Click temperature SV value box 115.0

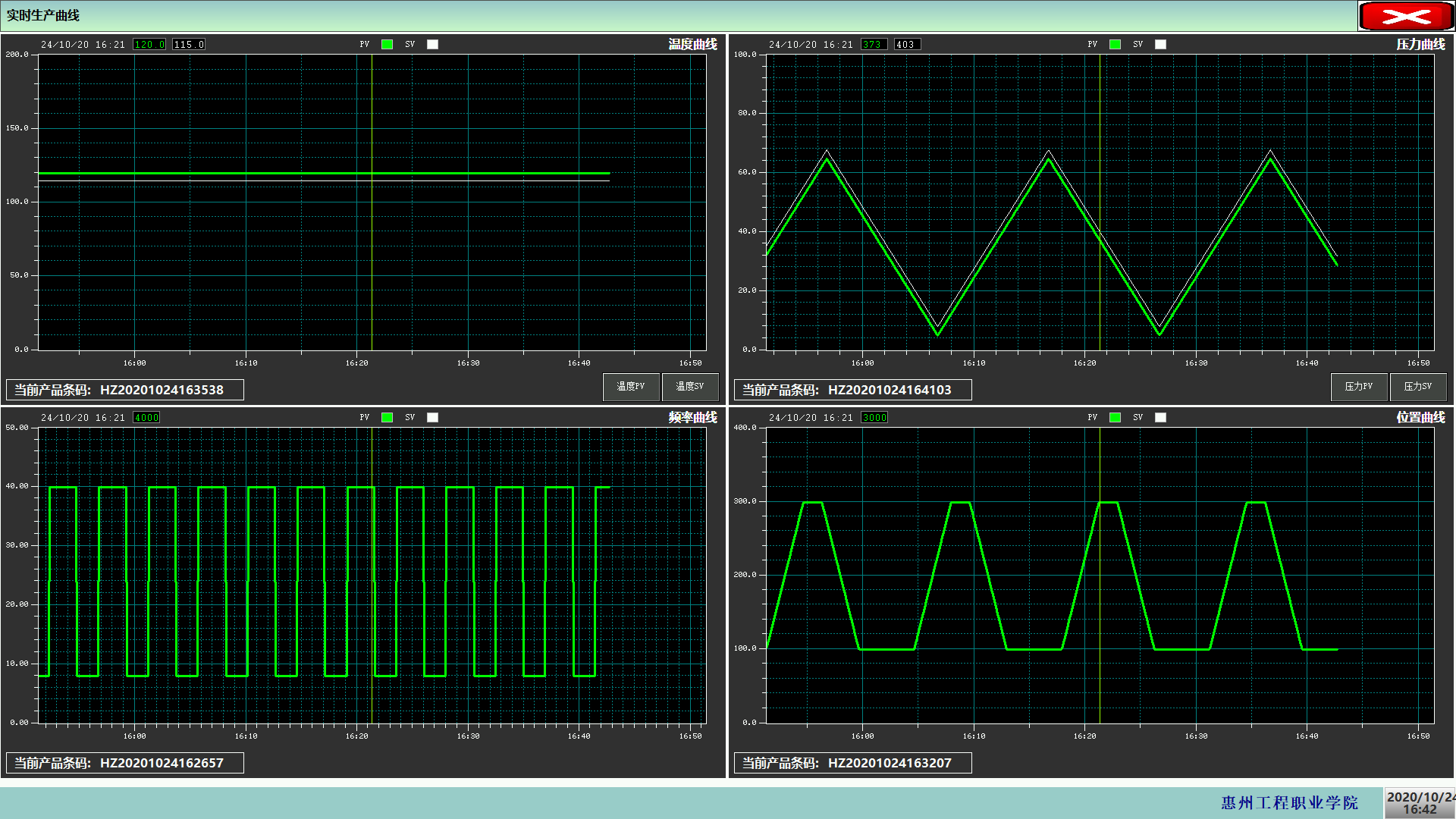(x=189, y=45)
